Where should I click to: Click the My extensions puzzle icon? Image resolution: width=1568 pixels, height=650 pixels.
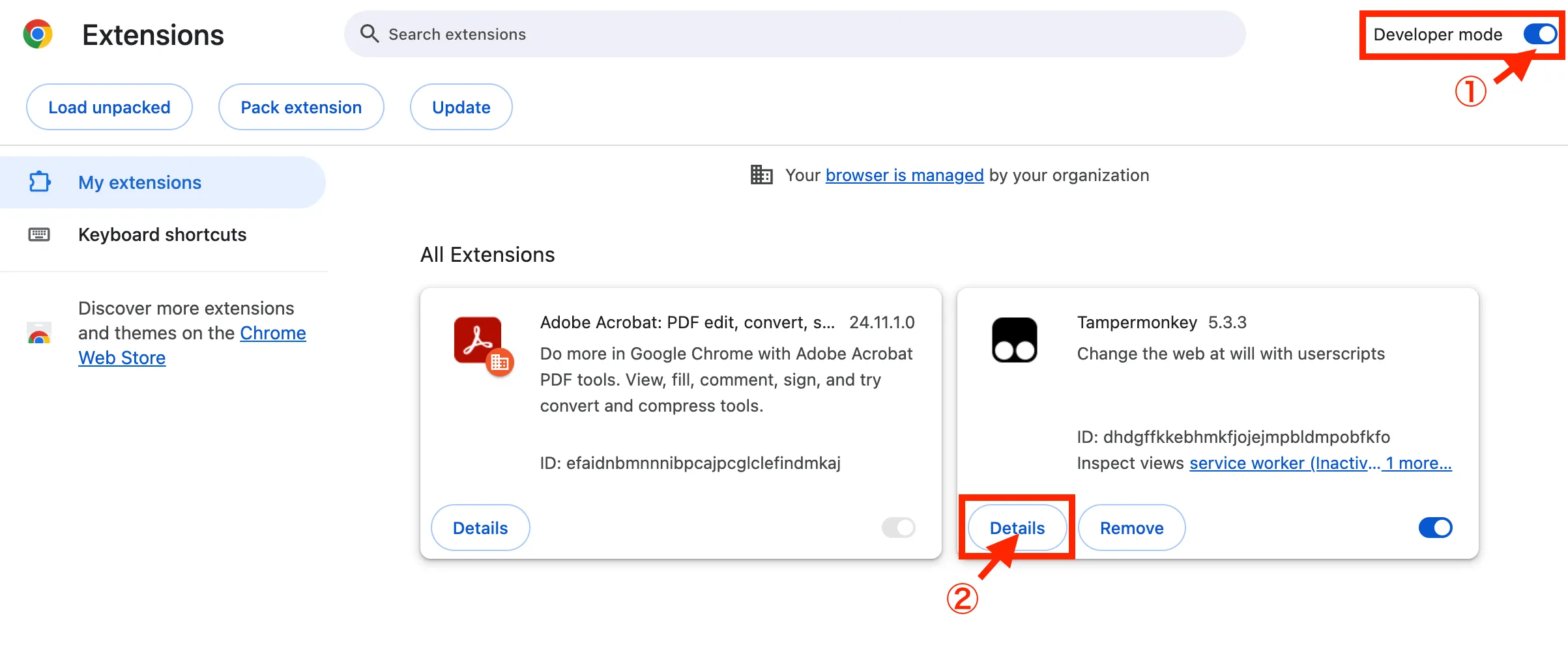[40, 182]
